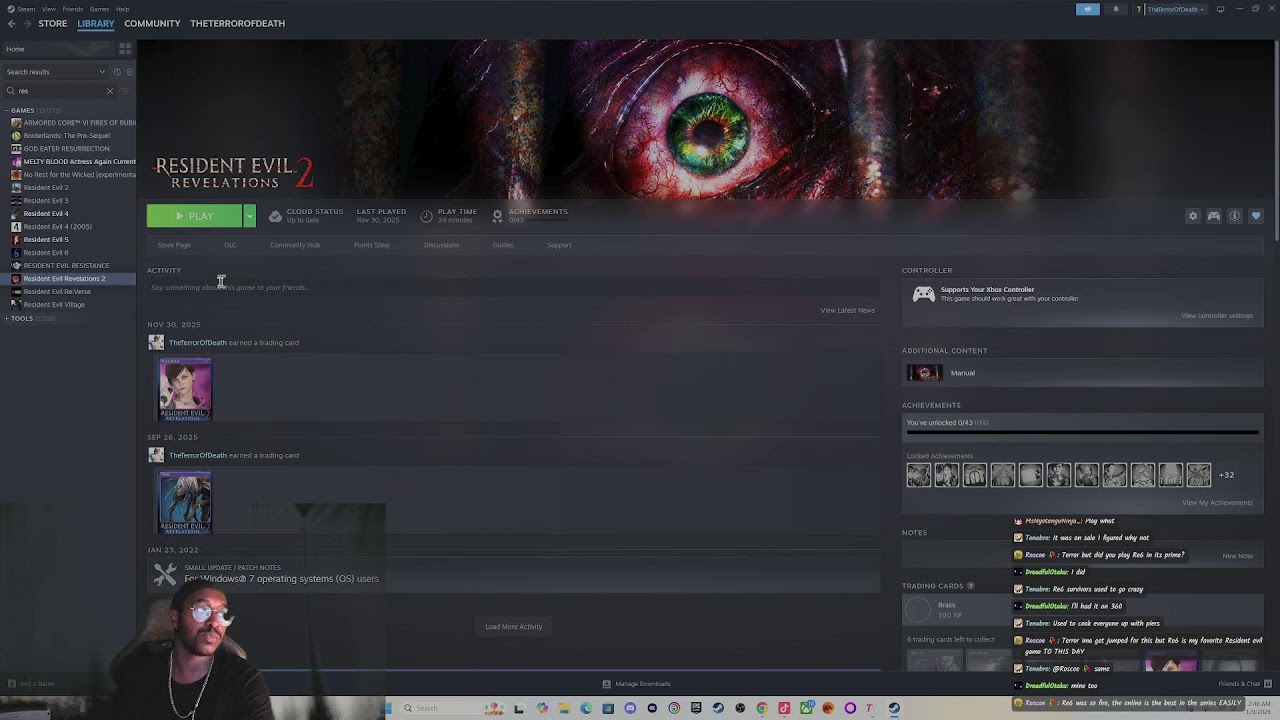Click the Nov 30 trading card thumbnail
Viewport: 1280px width, 720px height.
click(185, 389)
